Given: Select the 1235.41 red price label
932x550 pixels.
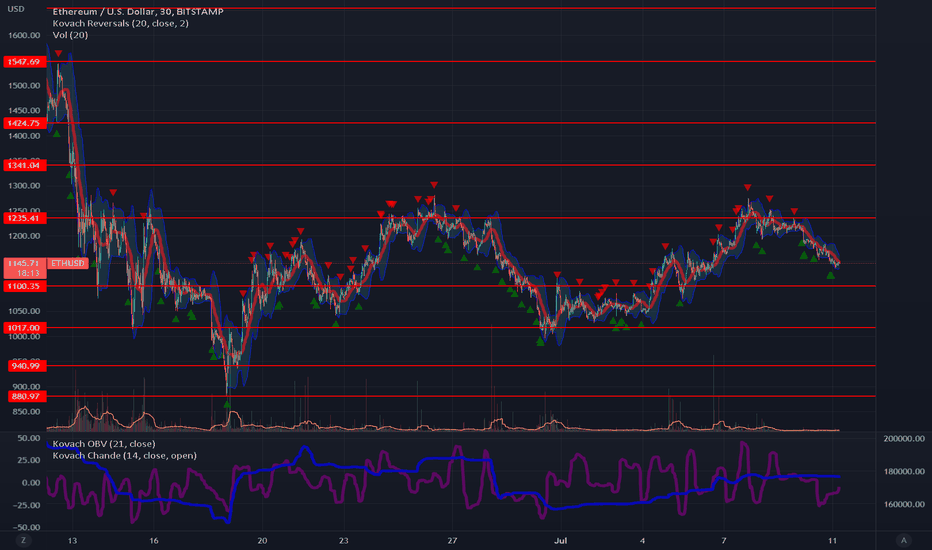Looking at the screenshot, I should point(24,218).
